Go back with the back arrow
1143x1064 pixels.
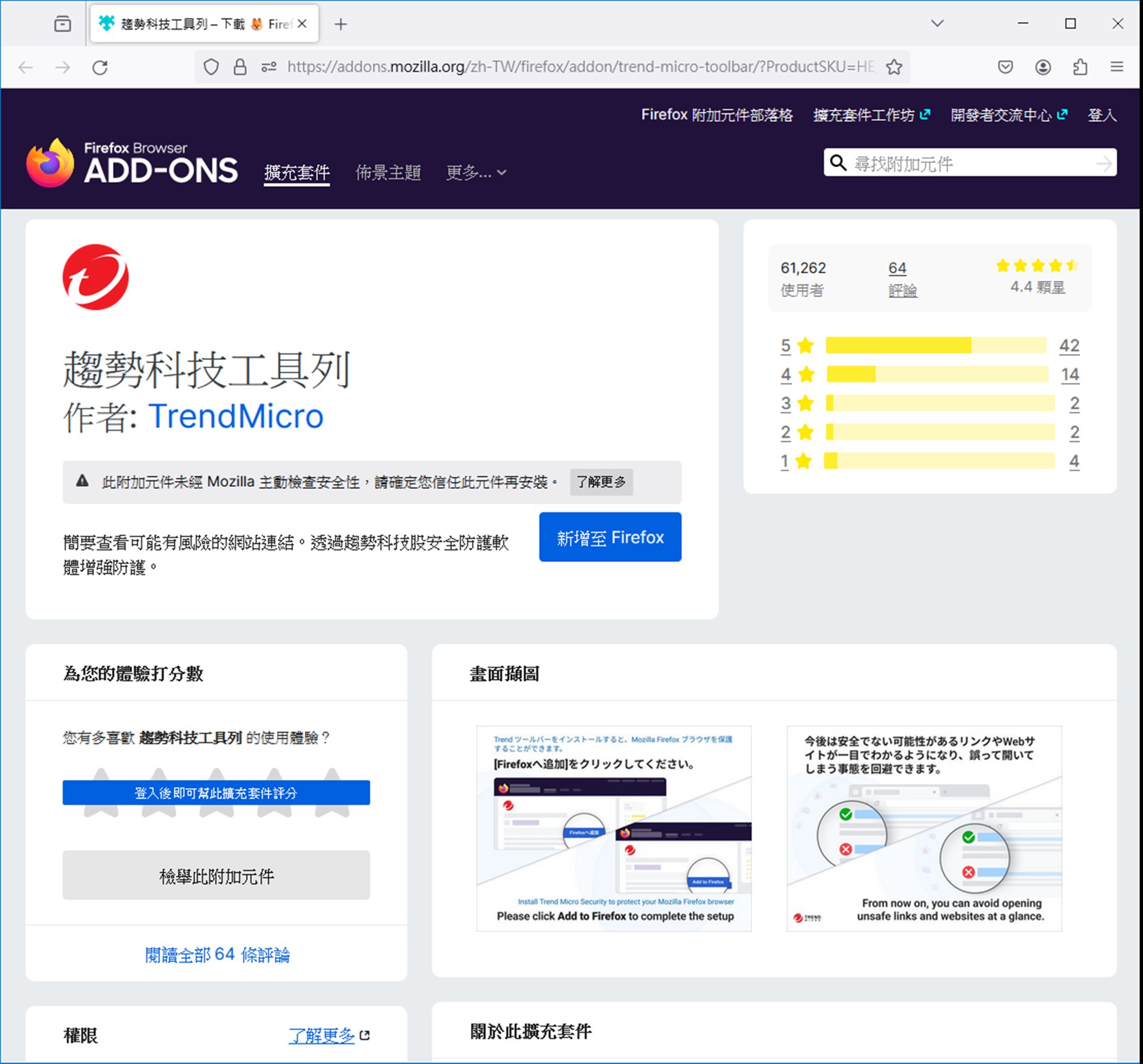pyautogui.click(x=26, y=67)
